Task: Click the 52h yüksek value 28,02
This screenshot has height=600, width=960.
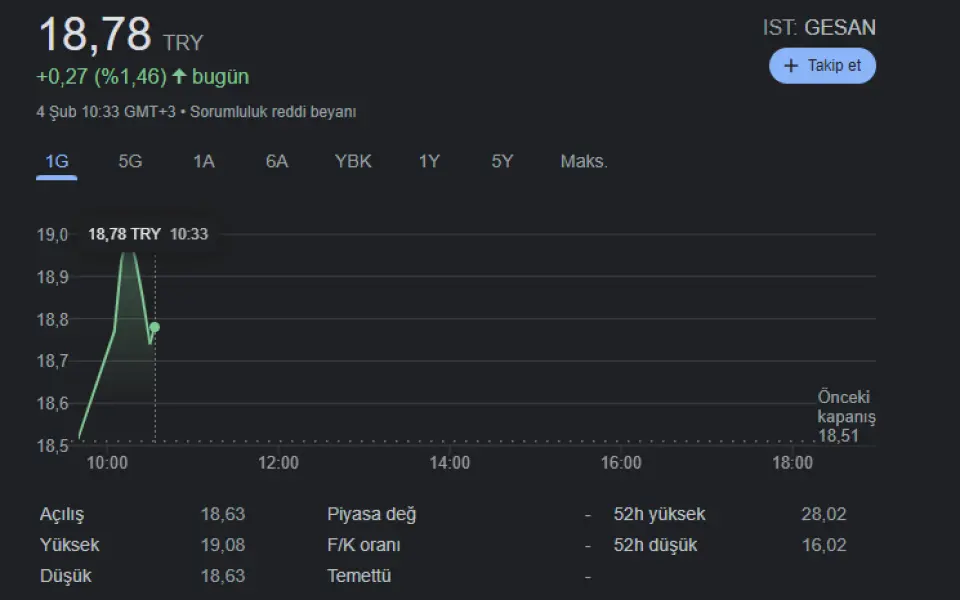Action: coord(823,515)
